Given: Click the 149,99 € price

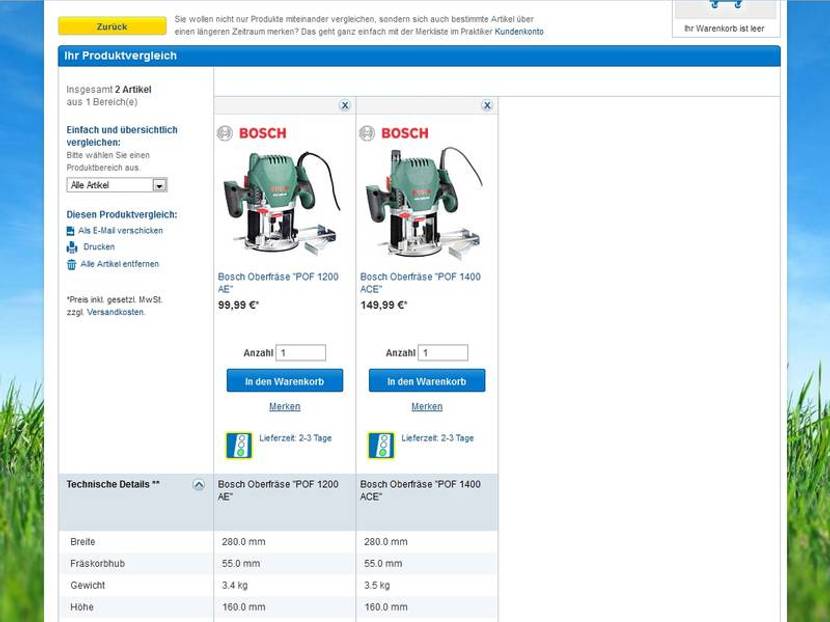Looking at the screenshot, I should coord(384,305).
